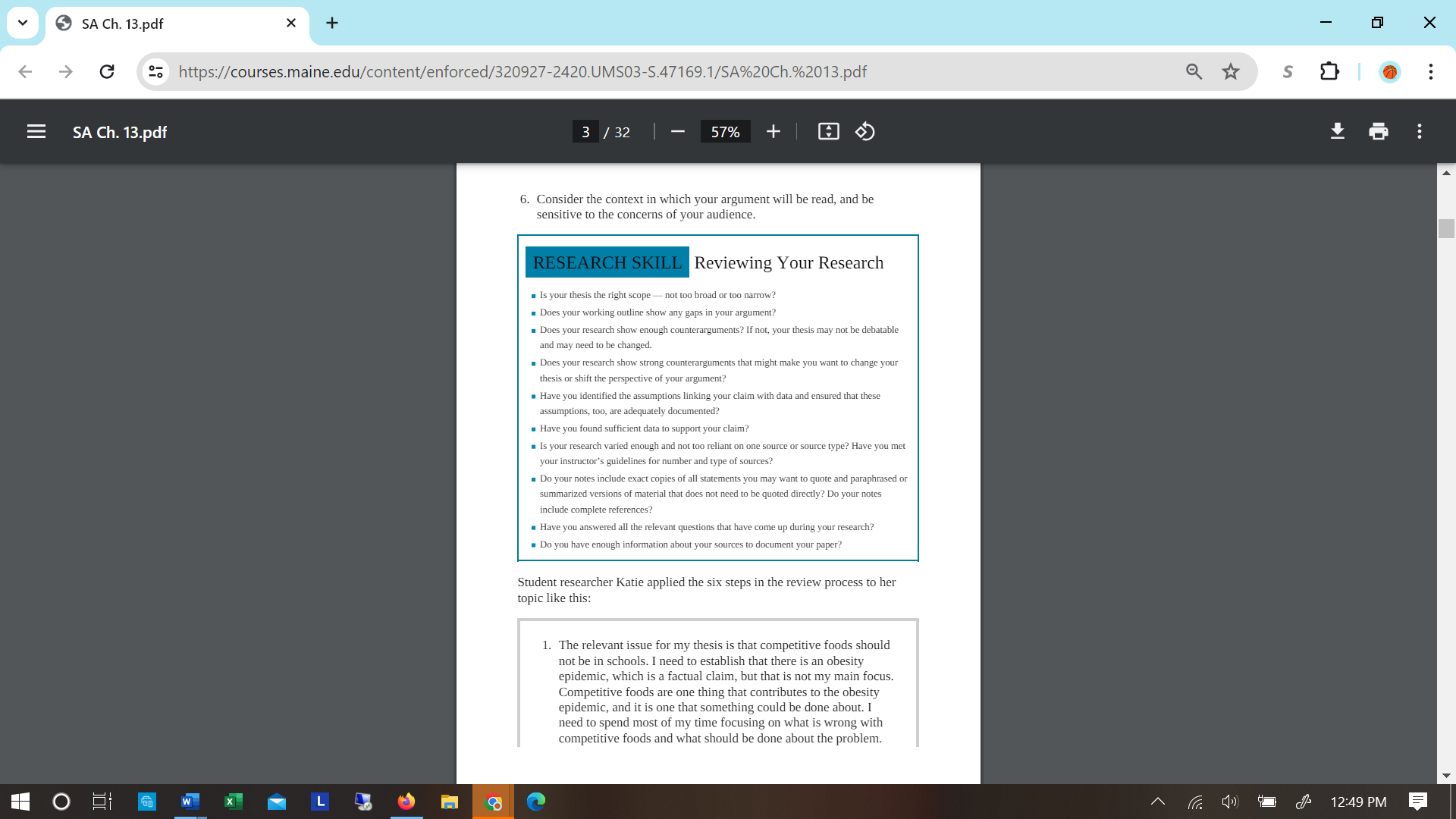Open Word from the Windows taskbar
1456x819 pixels.
pyautogui.click(x=190, y=802)
